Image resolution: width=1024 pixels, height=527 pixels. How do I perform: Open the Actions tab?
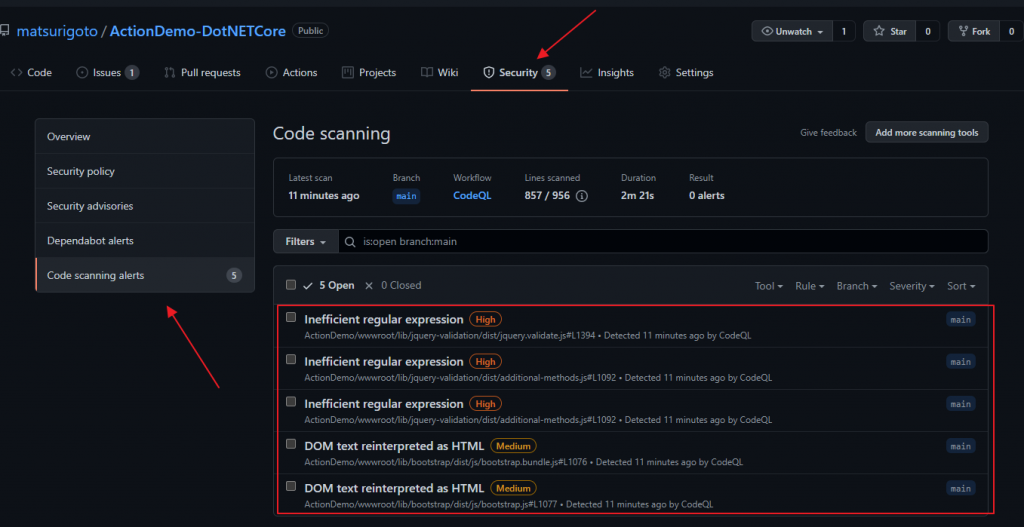[x=291, y=72]
